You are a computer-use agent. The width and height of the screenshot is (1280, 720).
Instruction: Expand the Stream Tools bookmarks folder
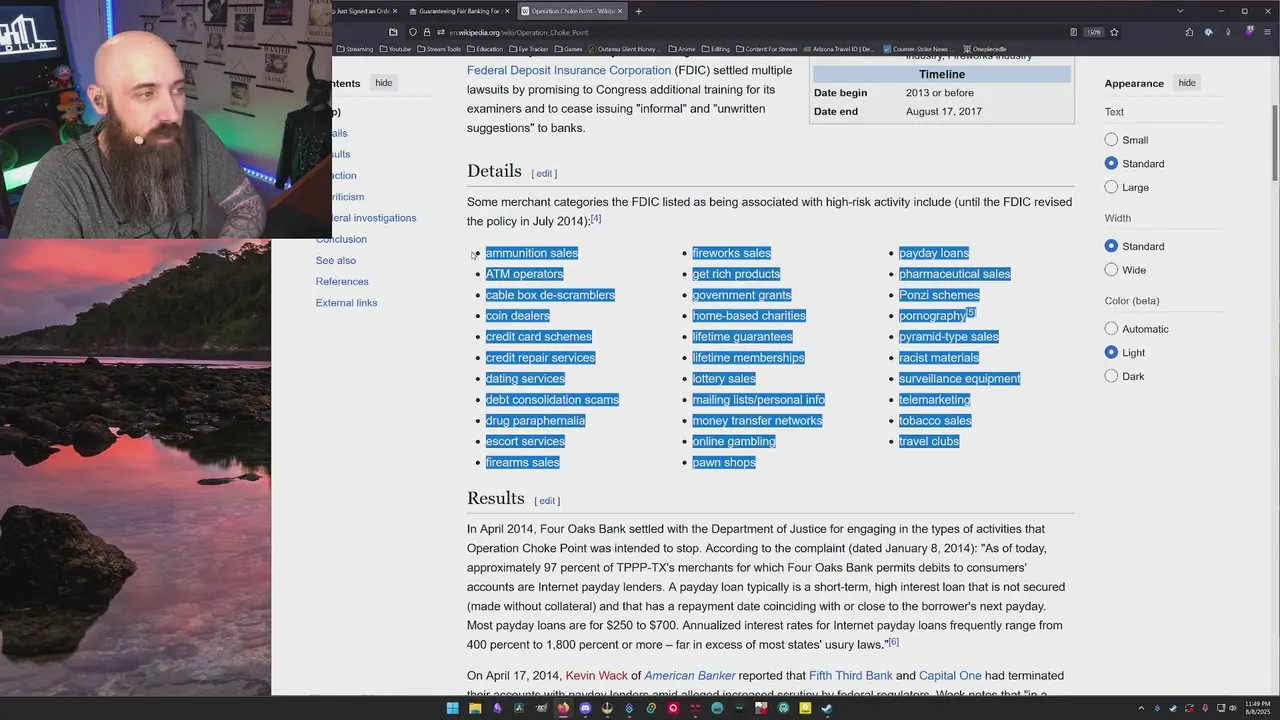click(439, 49)
